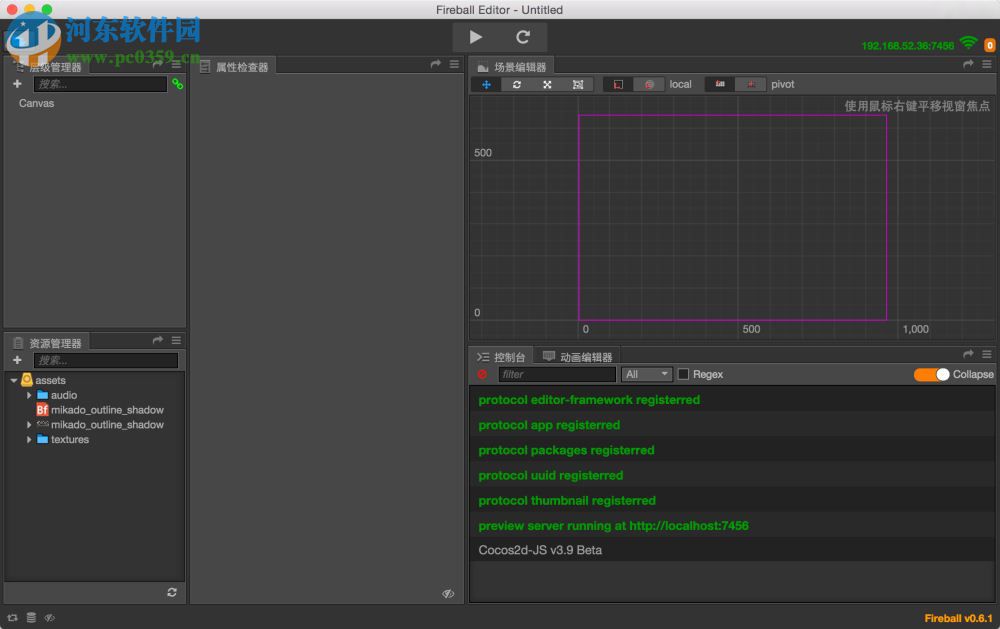
Task: Select the Rotate tool in scene toolbar
Action: [x=515, y=84]
